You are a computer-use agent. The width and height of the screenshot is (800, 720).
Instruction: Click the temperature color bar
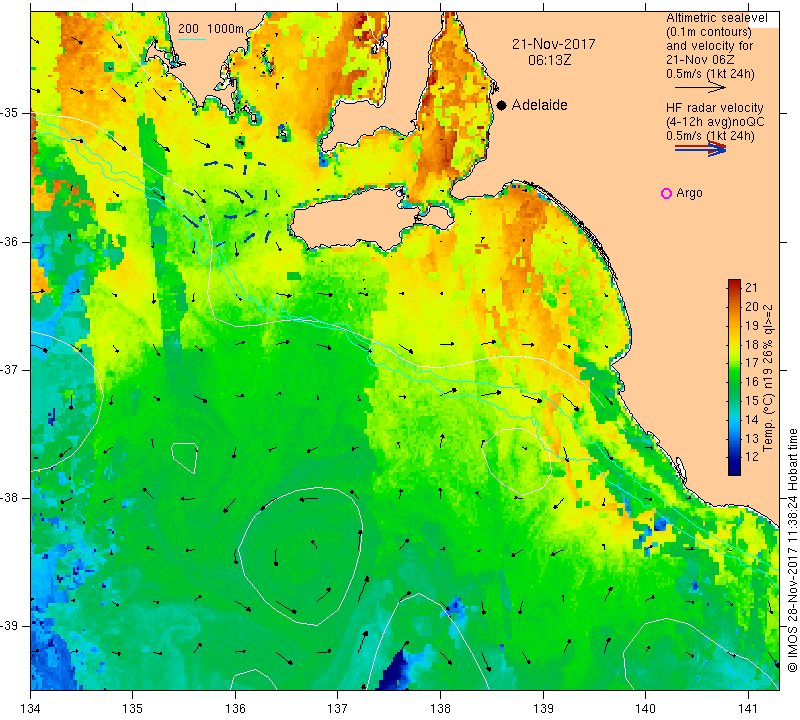click(734, 377)
